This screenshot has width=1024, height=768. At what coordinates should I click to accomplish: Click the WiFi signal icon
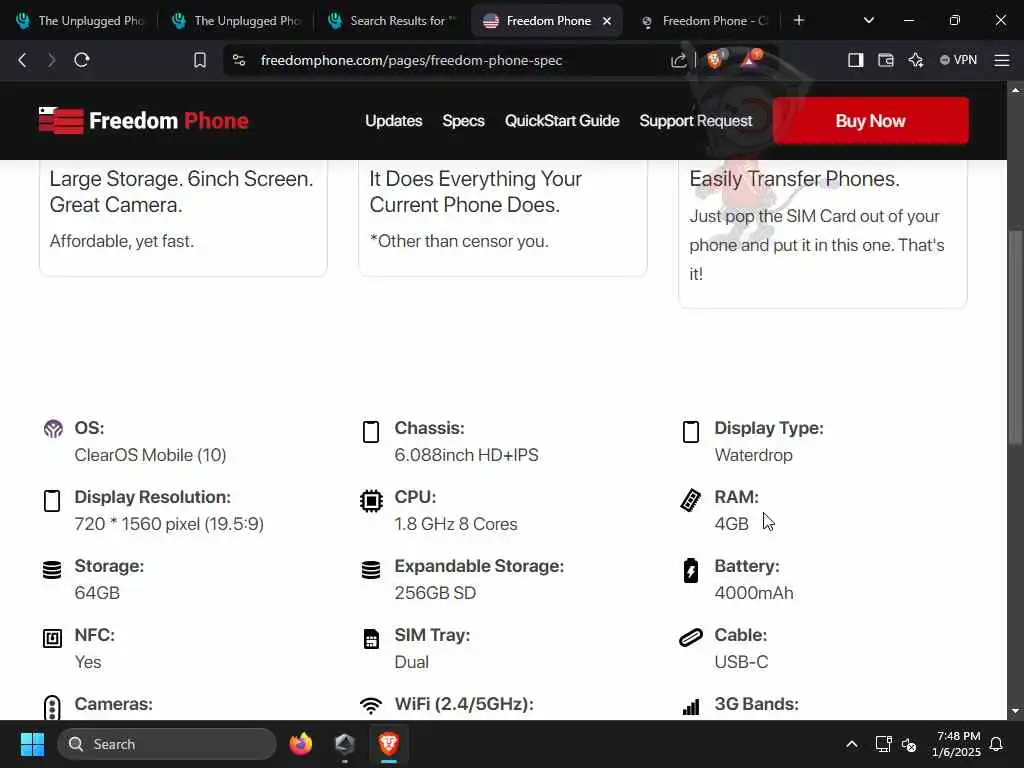coord(371,705)
